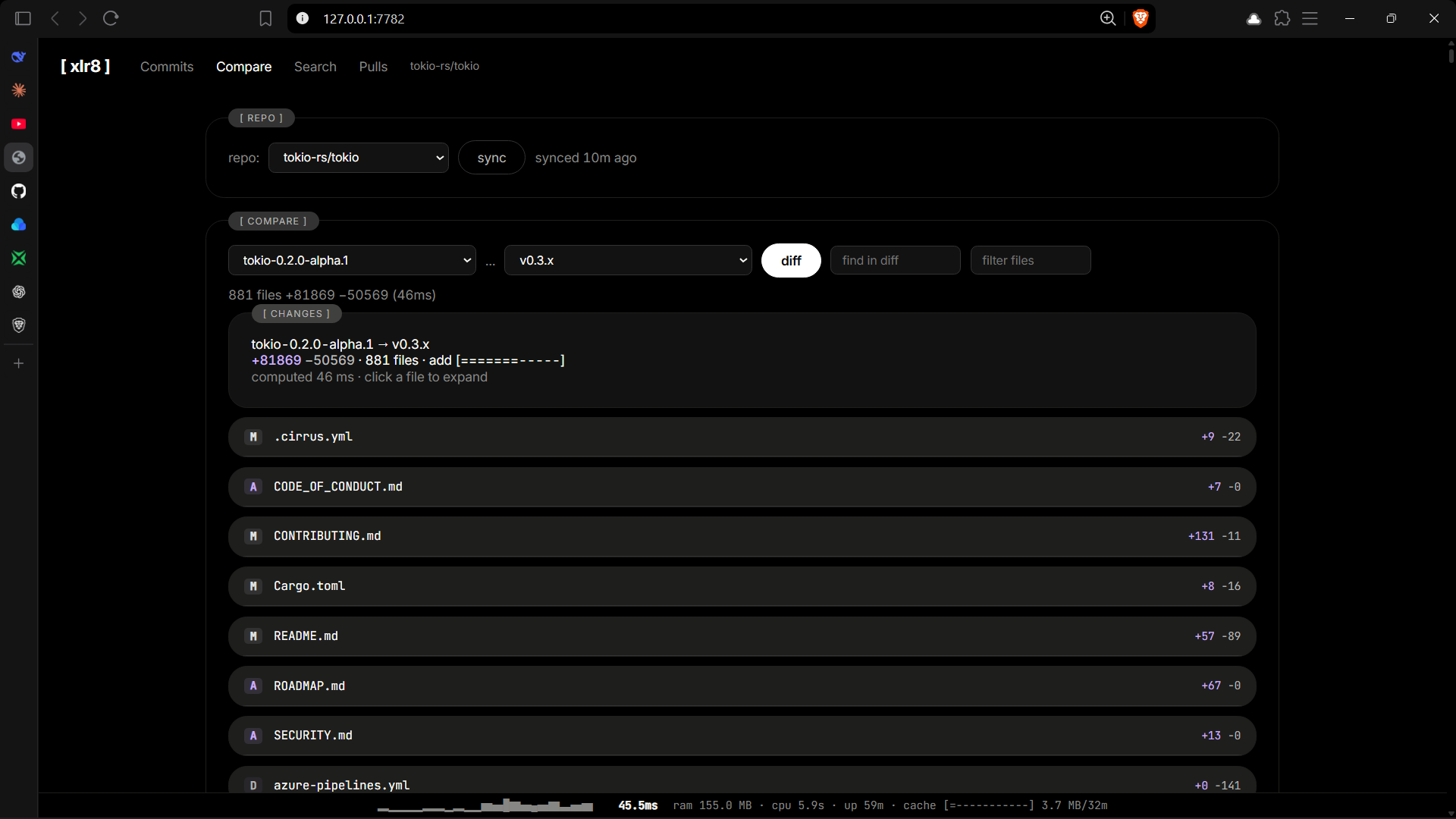
Task: Add a new sidebar item with plus icon
Action: tap(19, 363)
